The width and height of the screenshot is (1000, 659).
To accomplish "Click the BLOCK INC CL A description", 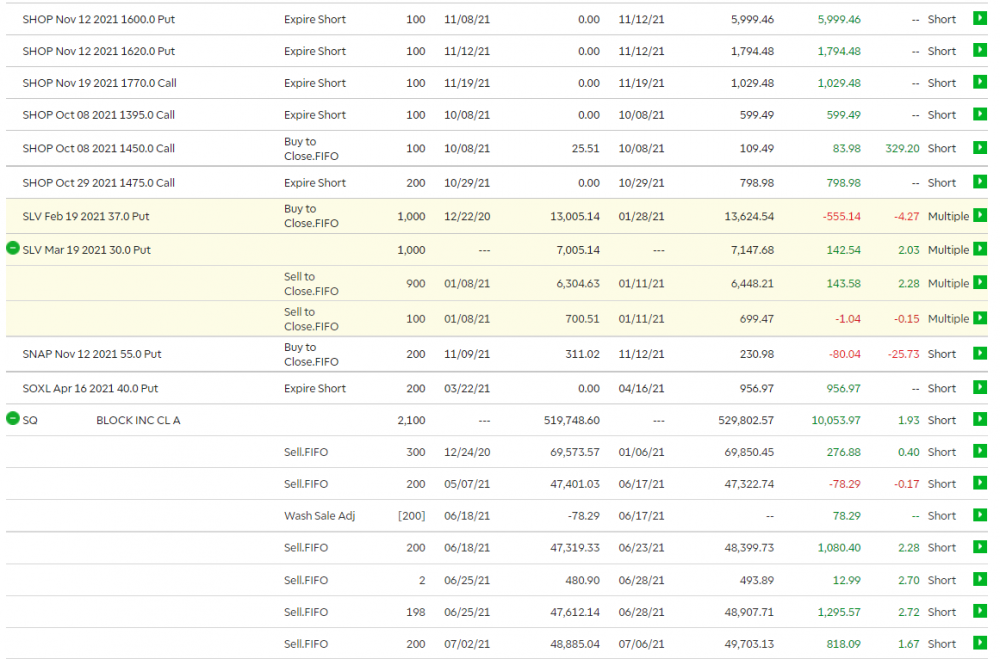I will click(x=138, y=421).
